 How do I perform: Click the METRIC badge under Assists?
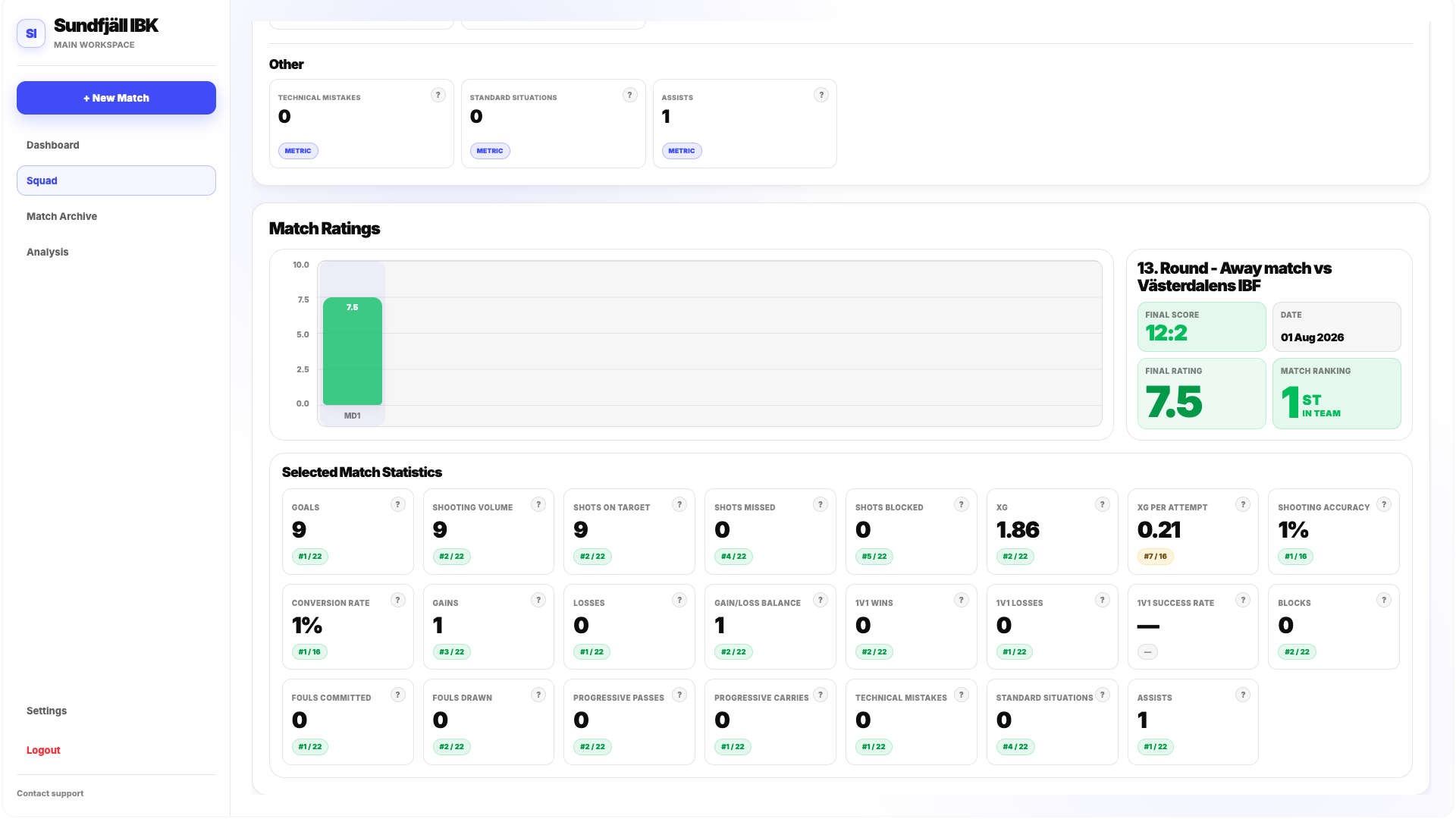pyautogui.click(x=682, y=151)
